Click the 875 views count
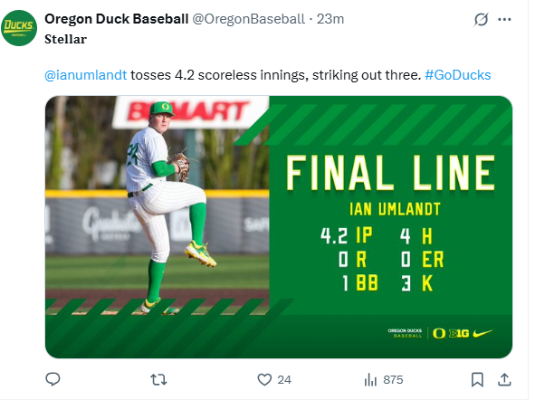The width and height of the screenshot is (535, 400). (393, 380)
